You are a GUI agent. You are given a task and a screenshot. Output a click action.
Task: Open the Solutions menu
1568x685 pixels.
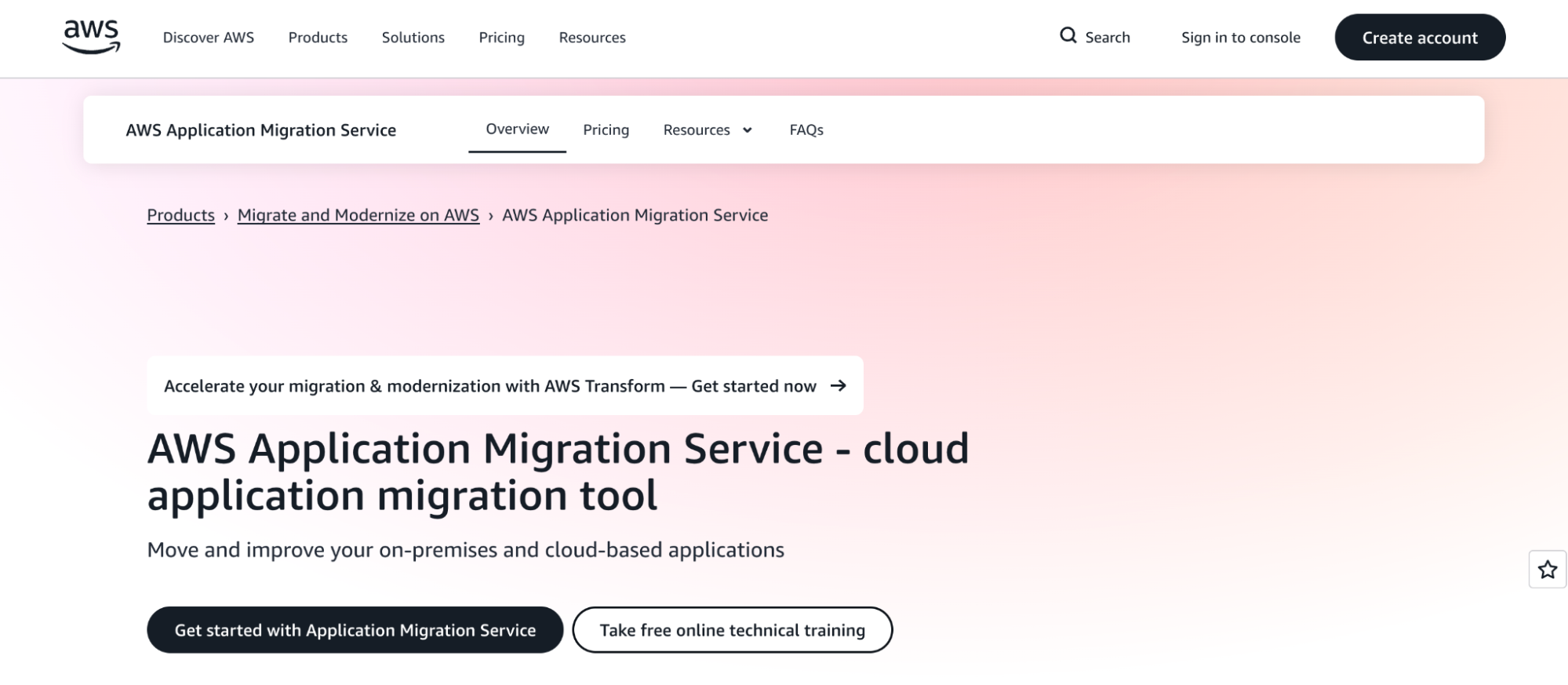click(x=413, y=38)
